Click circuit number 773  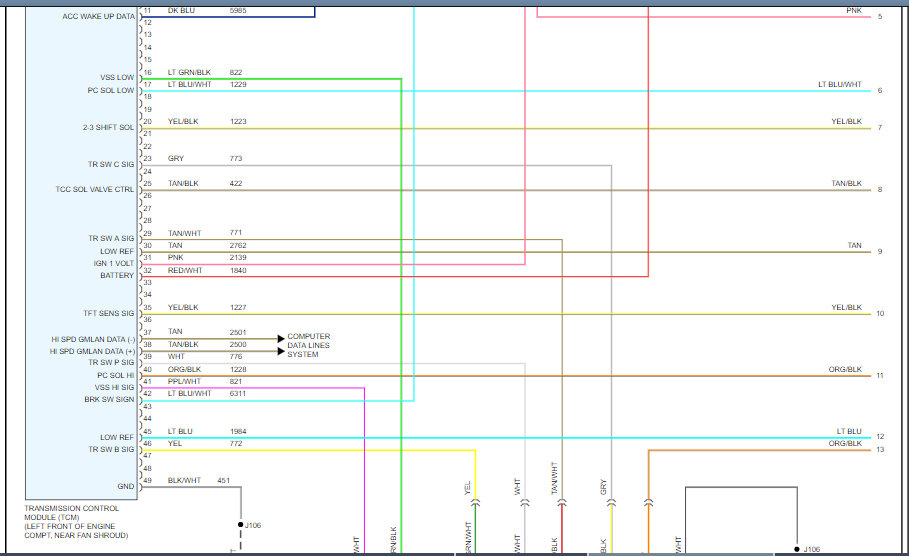(x=236, y=158)
